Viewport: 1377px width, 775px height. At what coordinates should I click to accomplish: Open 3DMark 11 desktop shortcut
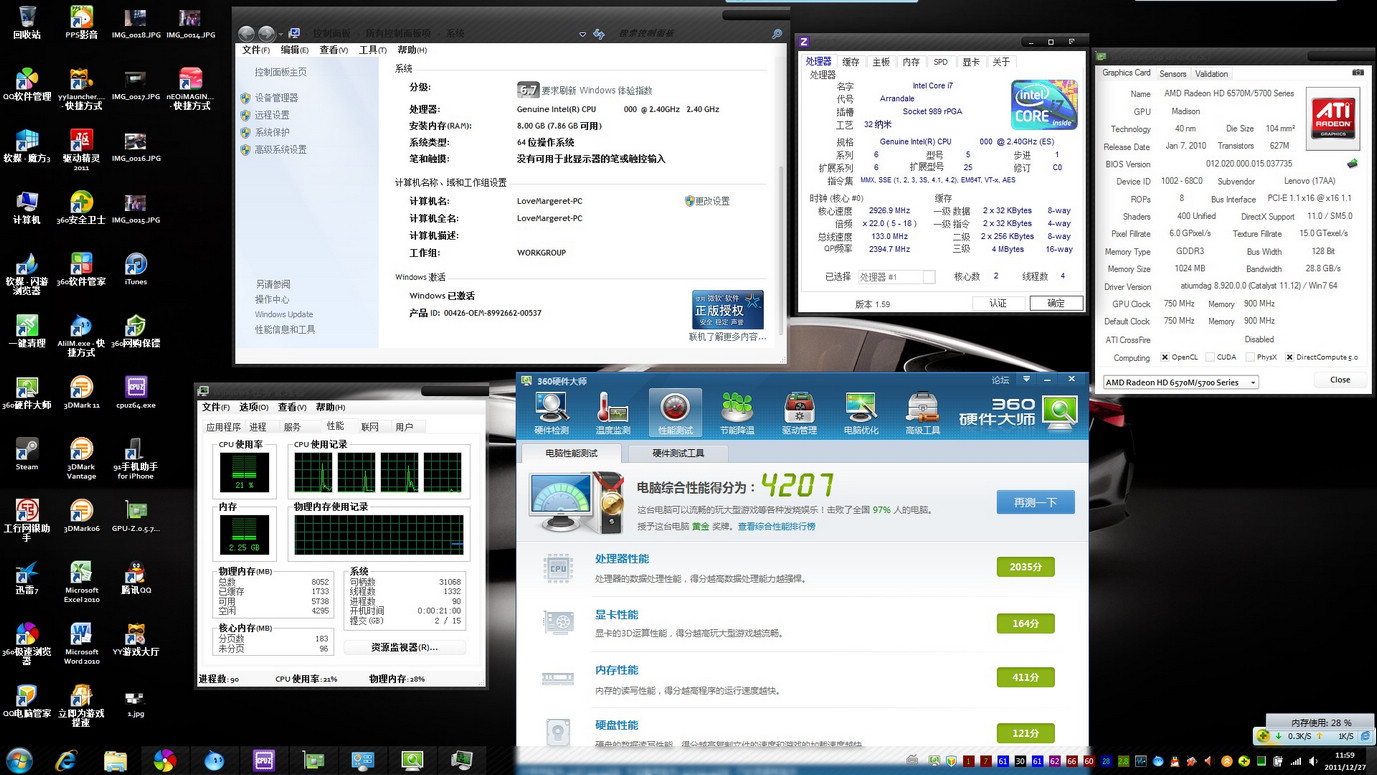click(x=81, y=393)
